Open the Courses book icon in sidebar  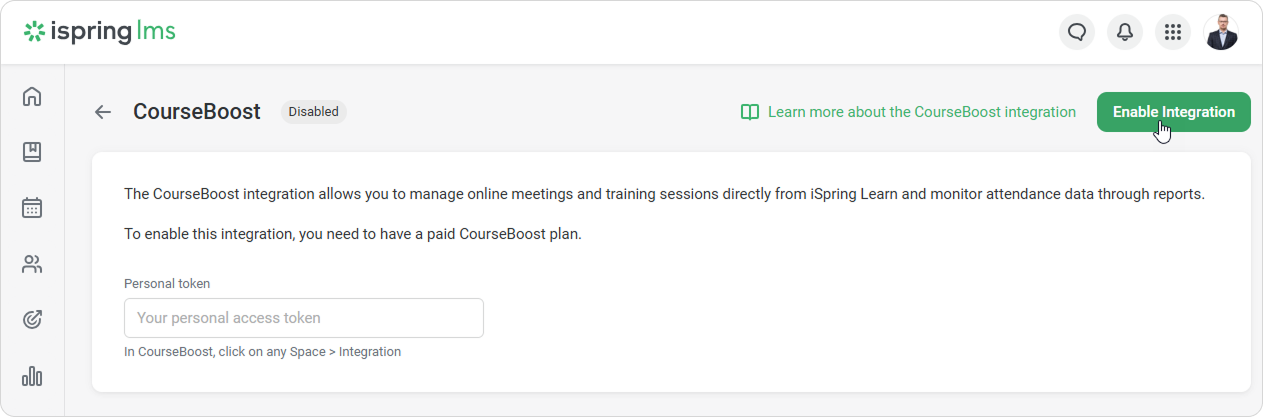click(32, 152)
